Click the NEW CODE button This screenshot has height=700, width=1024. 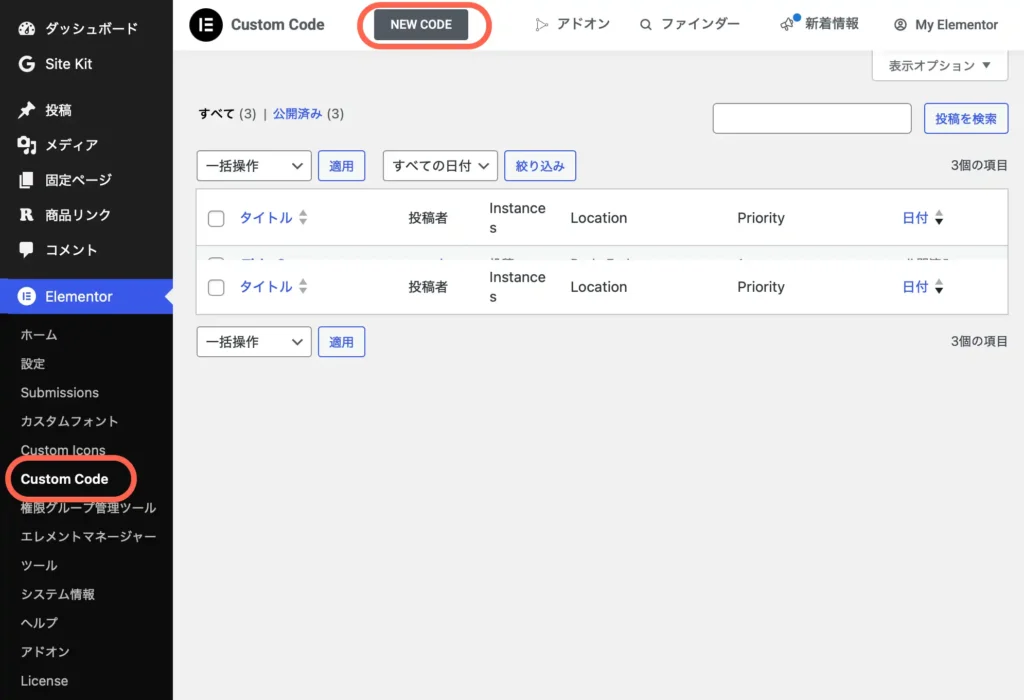tap(421, 25)
